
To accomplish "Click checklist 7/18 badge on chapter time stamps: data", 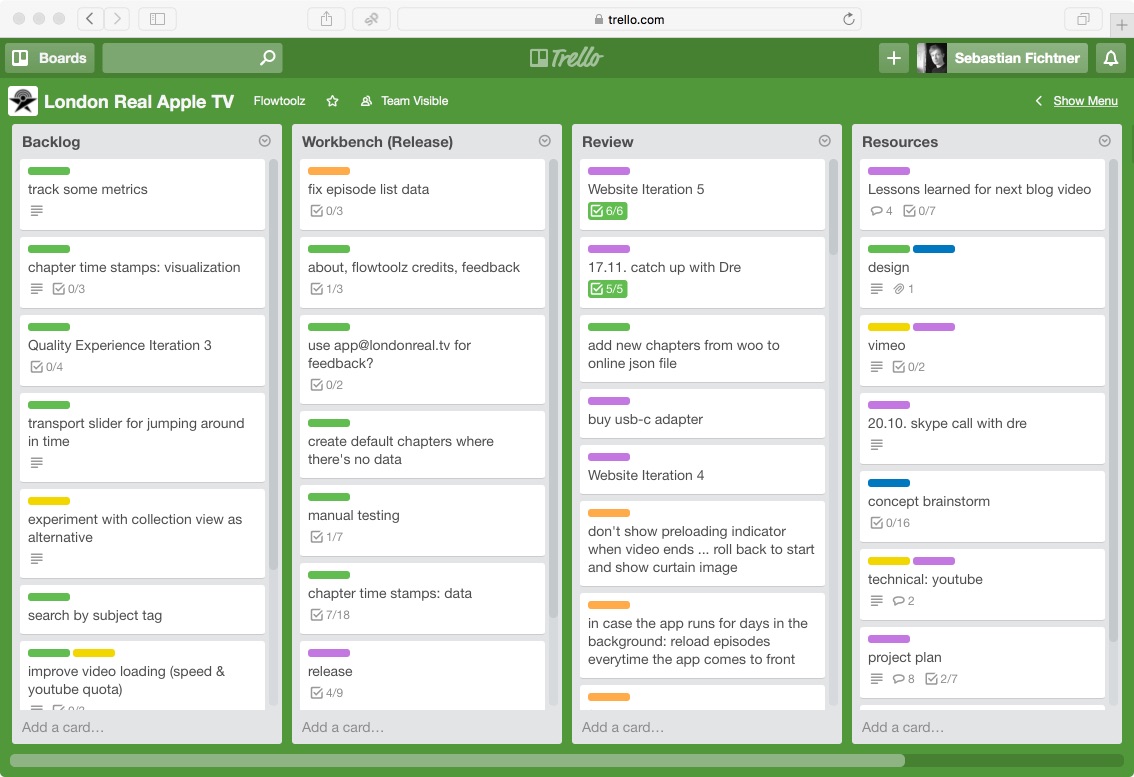I will 330,615.
